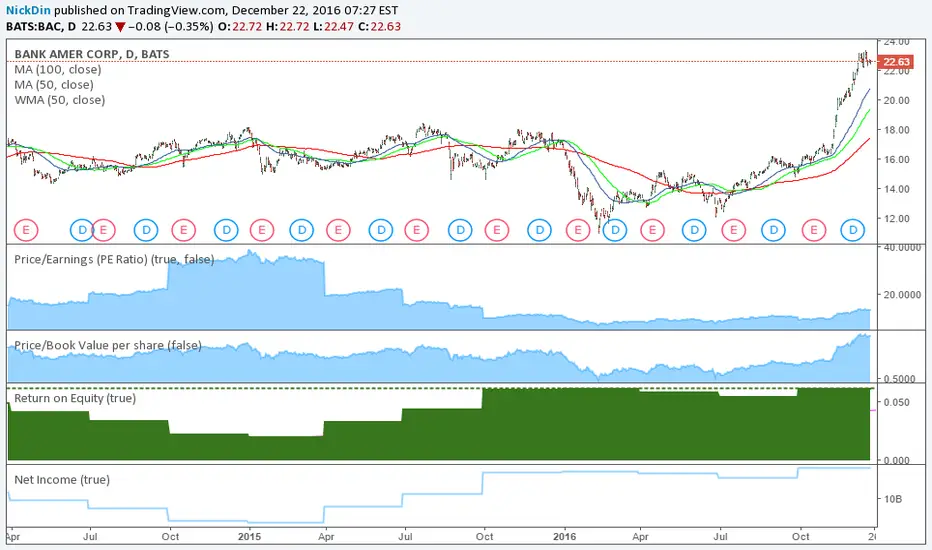The height and width of the screenshot is (550, 932).
Task: Click the dividend D marker for June 2016
Action: [694, 230]
